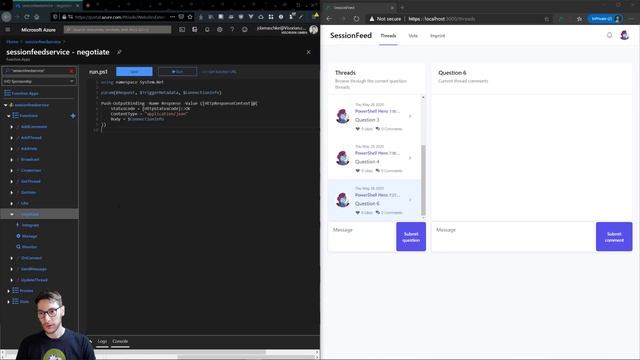Screen dimensions: 640x360
Task: Open new tab in Edge window
Action: coord(402,7)
